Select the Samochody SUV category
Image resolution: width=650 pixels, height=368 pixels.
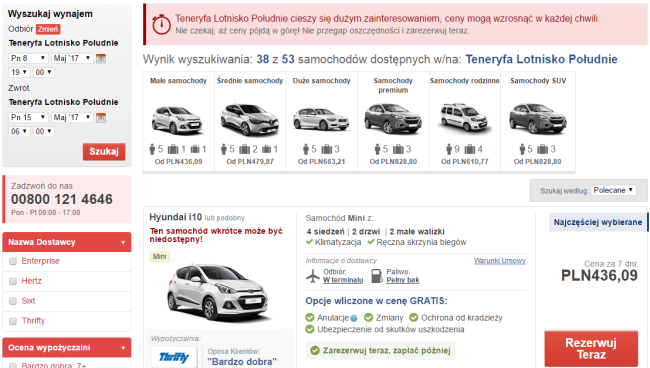[538, 121]
